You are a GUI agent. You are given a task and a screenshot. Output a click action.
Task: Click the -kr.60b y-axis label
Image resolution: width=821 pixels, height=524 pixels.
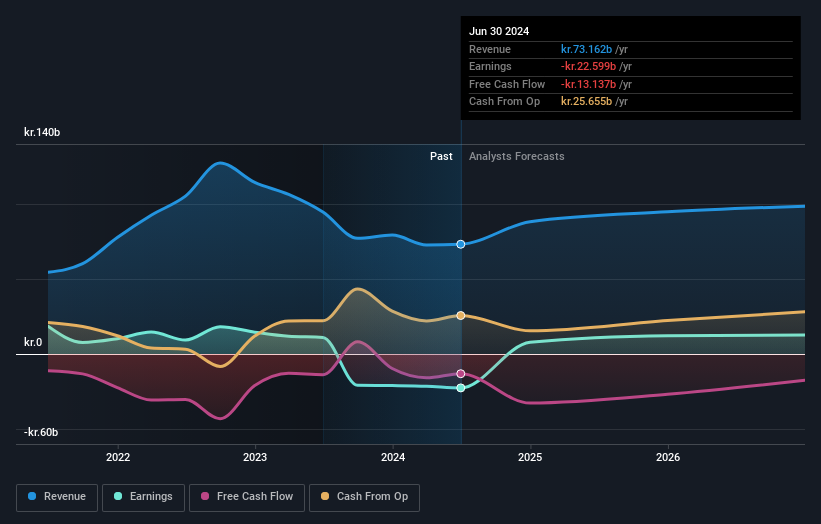(x=41, y=432)
